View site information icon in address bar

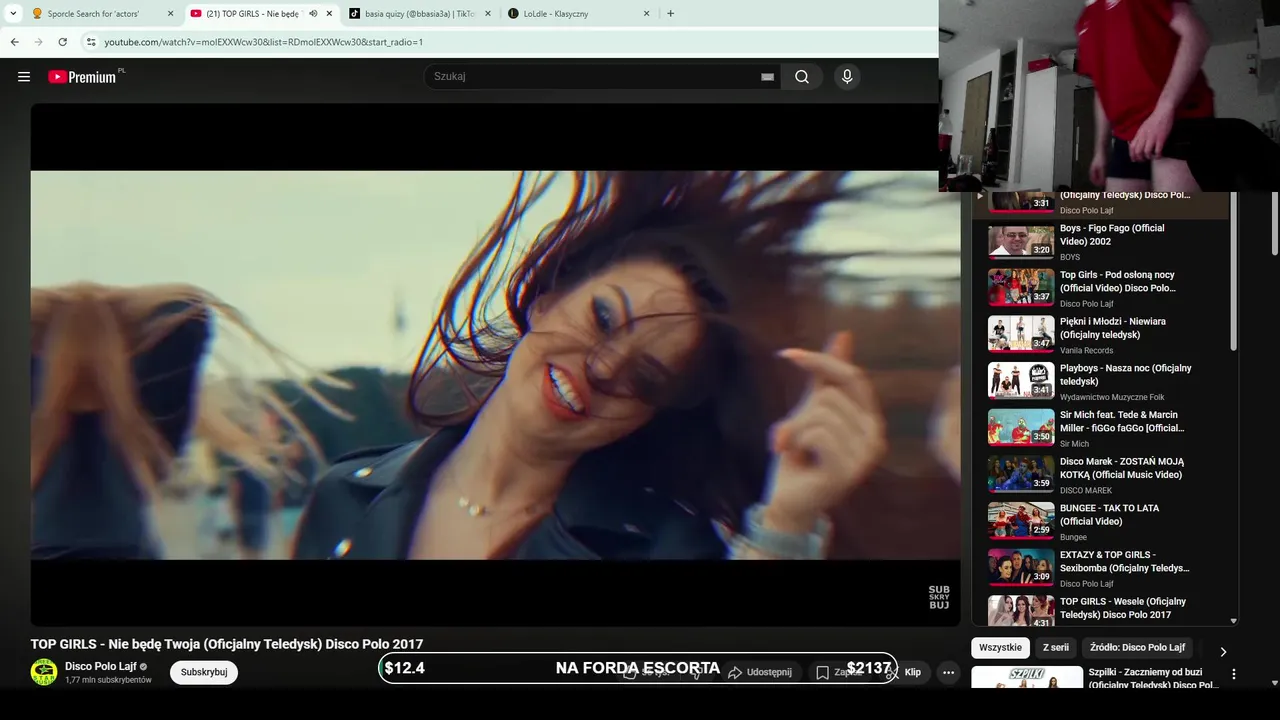click(x=91, y=42)
